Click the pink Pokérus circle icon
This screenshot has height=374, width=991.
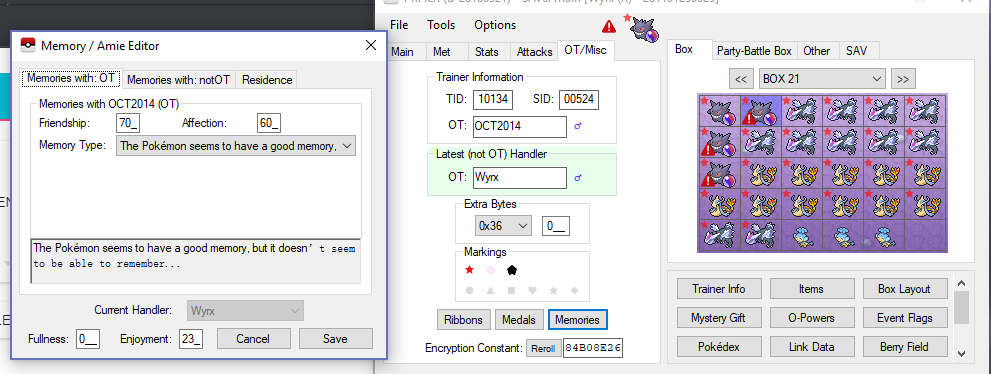[x=490, y=270]
